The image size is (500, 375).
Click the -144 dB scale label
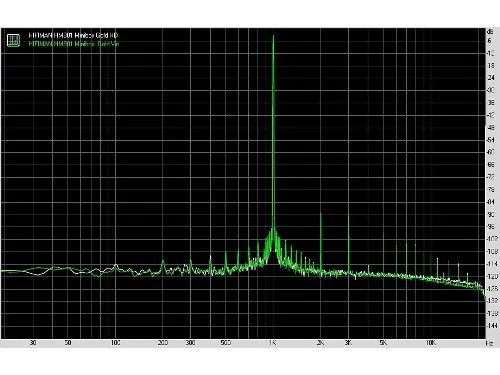492,325
